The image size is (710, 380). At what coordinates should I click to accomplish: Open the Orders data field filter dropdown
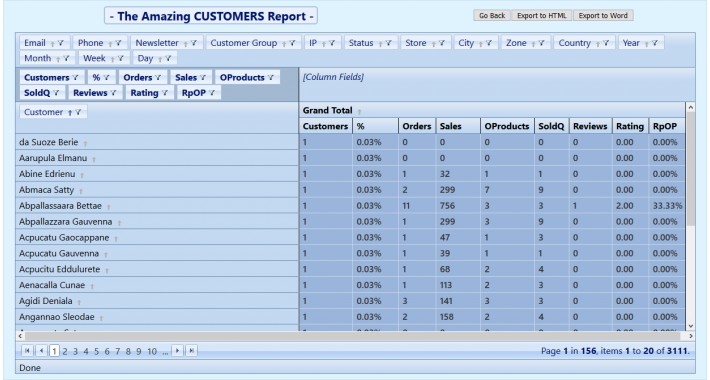[x=158, y=78]
